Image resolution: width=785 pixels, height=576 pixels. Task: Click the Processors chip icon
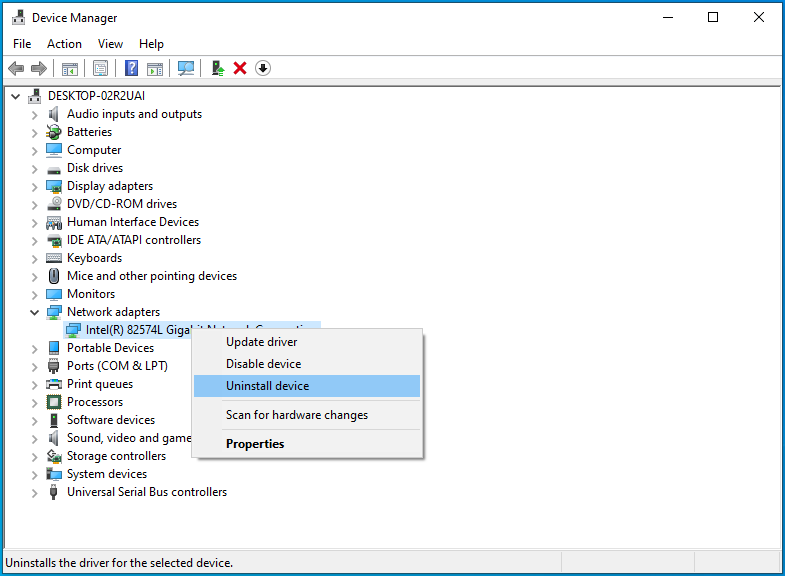coord(54,402)
